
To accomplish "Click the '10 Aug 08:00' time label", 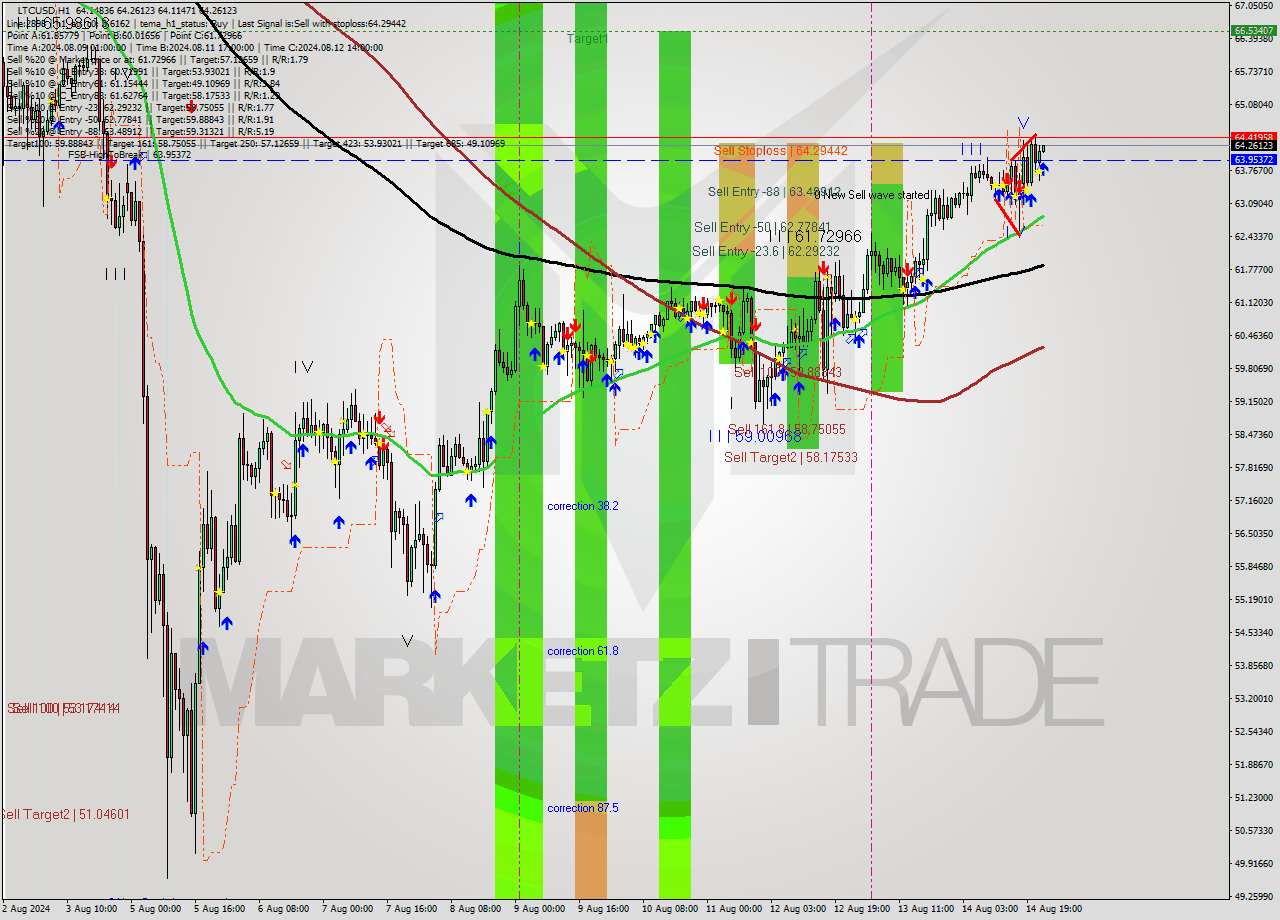I will (670, 909).
